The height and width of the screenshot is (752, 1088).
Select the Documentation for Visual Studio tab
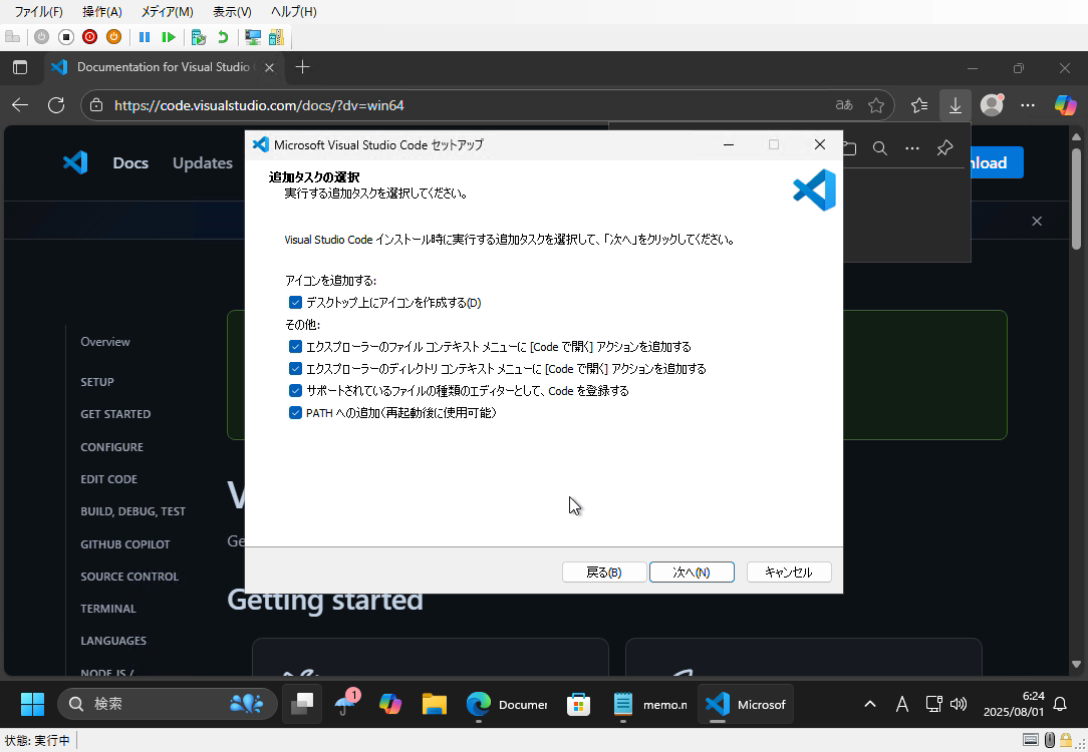pos(164,67)
